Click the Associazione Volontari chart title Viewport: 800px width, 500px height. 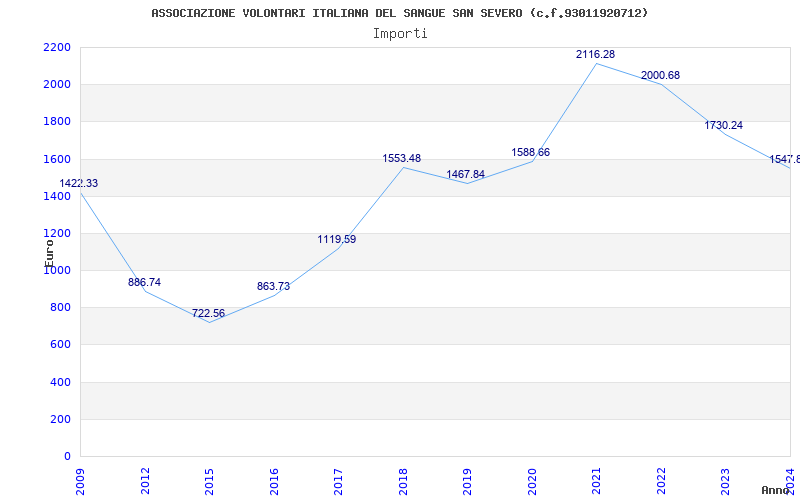pos(399,13)
